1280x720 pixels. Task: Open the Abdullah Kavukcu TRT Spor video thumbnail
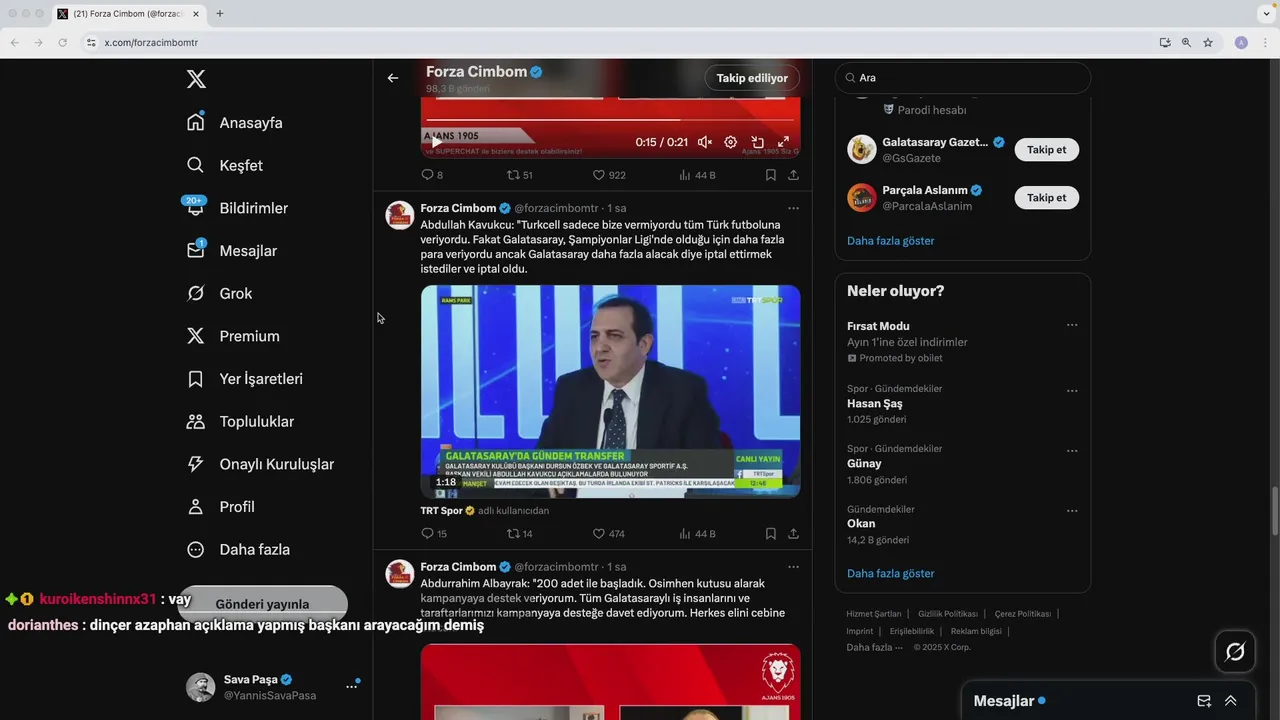[610, 391]
